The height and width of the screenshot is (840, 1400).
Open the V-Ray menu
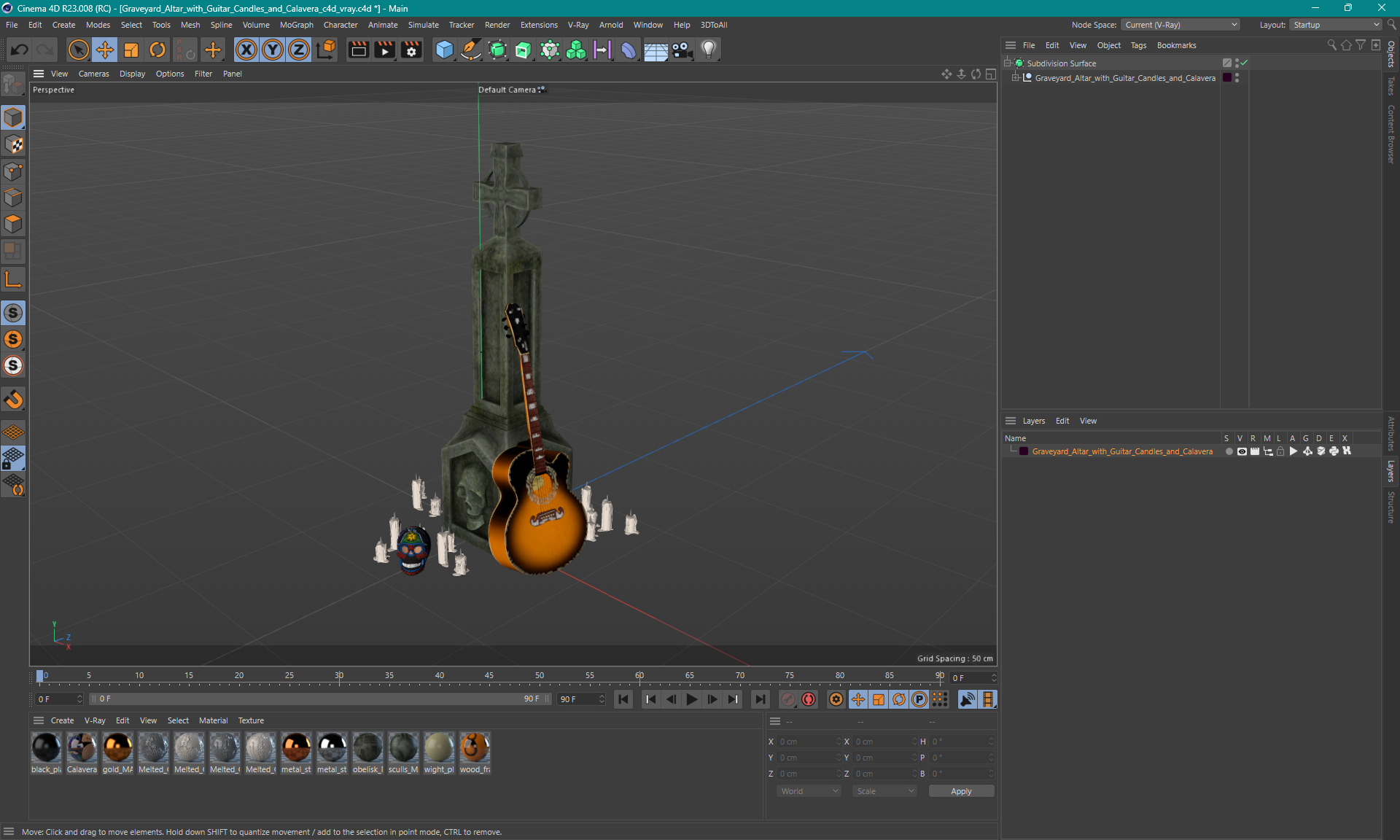[x=578, y=25]
